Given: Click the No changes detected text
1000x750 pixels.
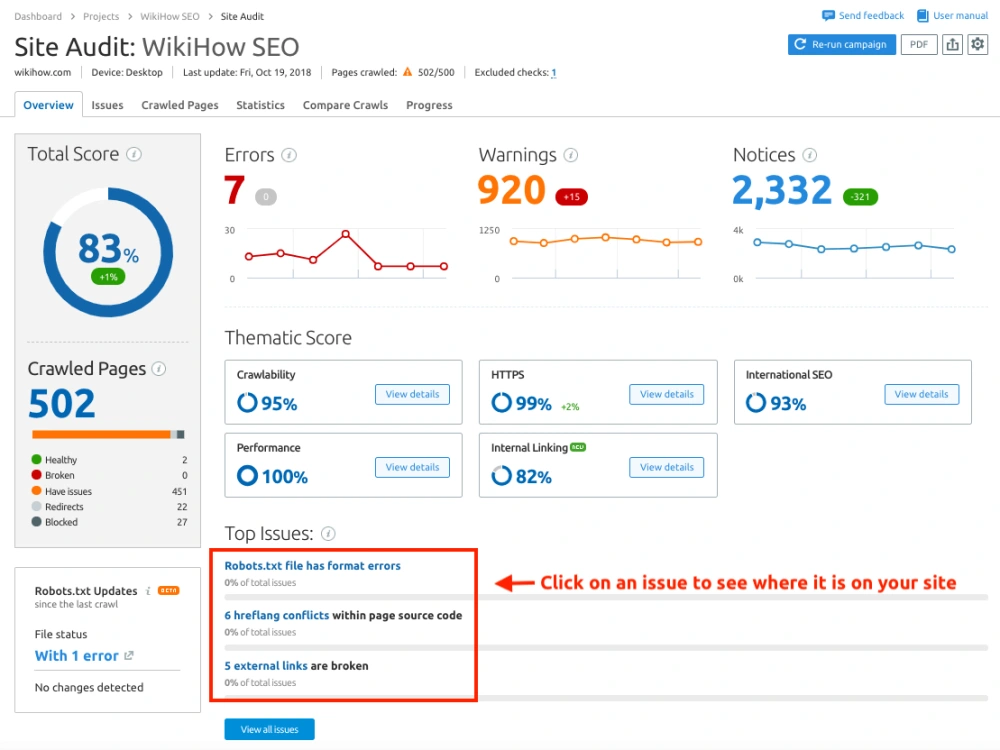Looking at the screenshot, I should (89, 688).
